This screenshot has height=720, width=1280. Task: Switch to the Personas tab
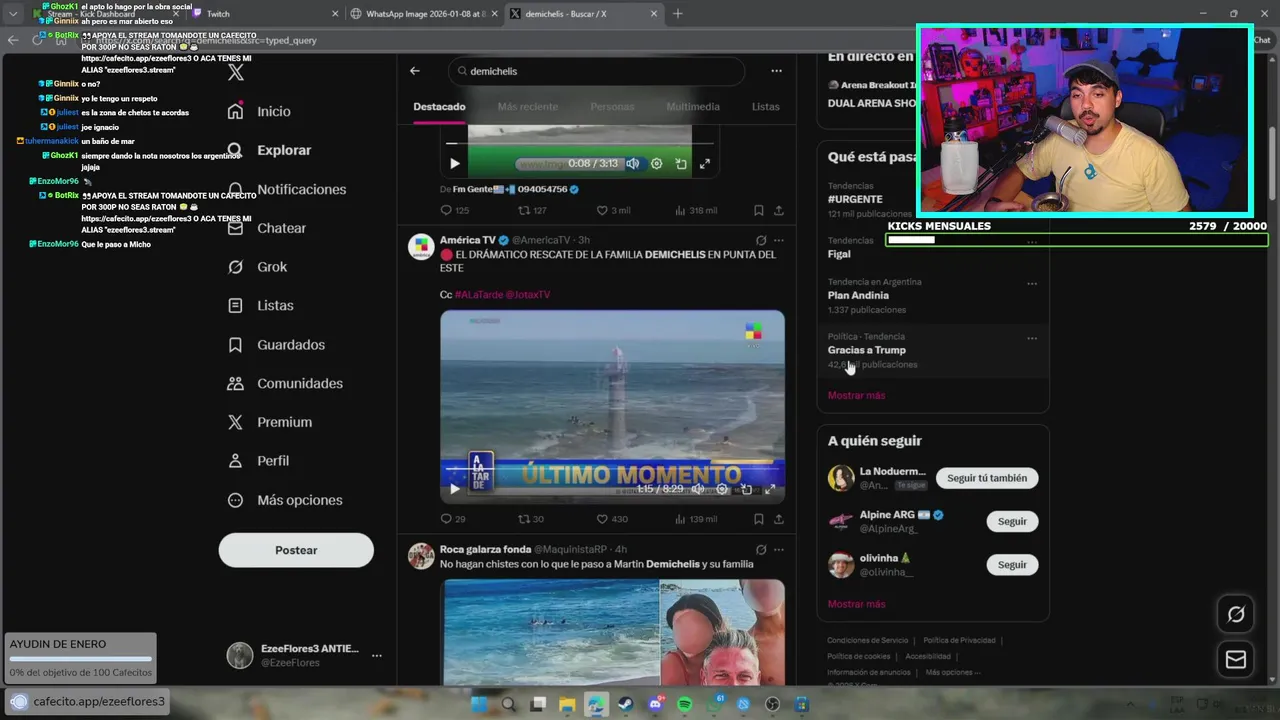click(x=612, y=106)
